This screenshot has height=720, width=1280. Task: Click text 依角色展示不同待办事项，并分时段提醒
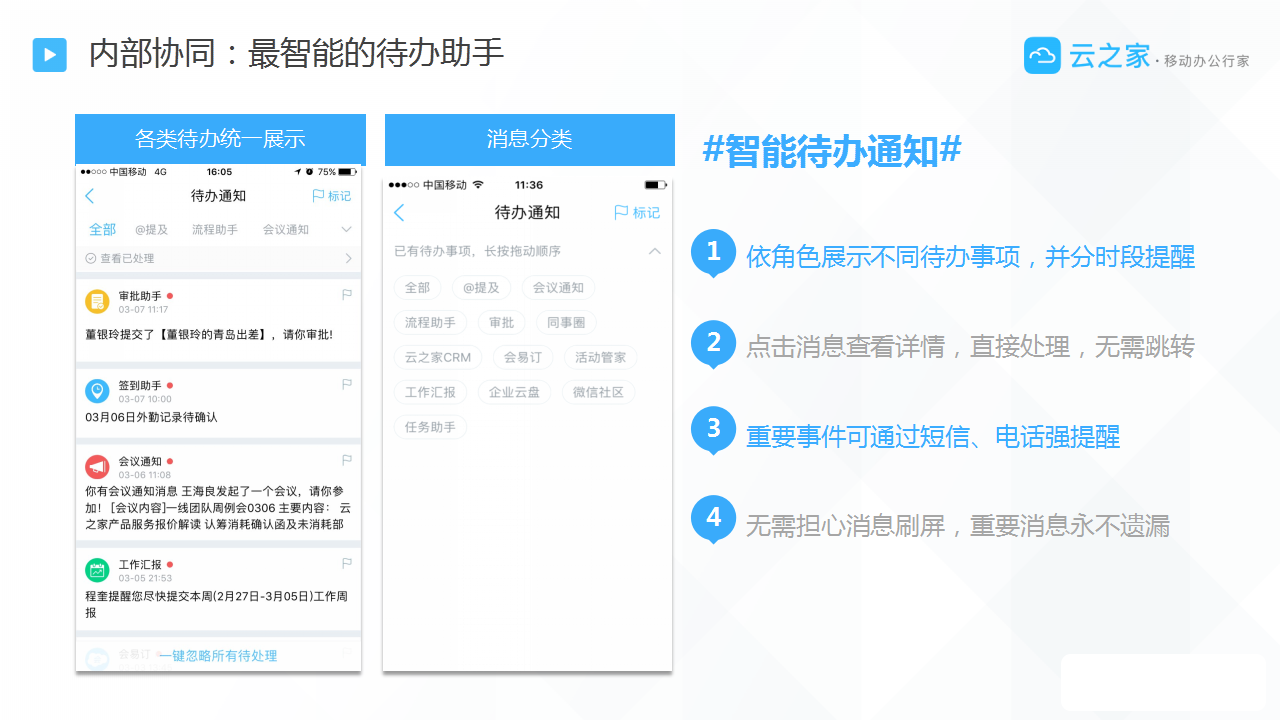click(970, 257)
